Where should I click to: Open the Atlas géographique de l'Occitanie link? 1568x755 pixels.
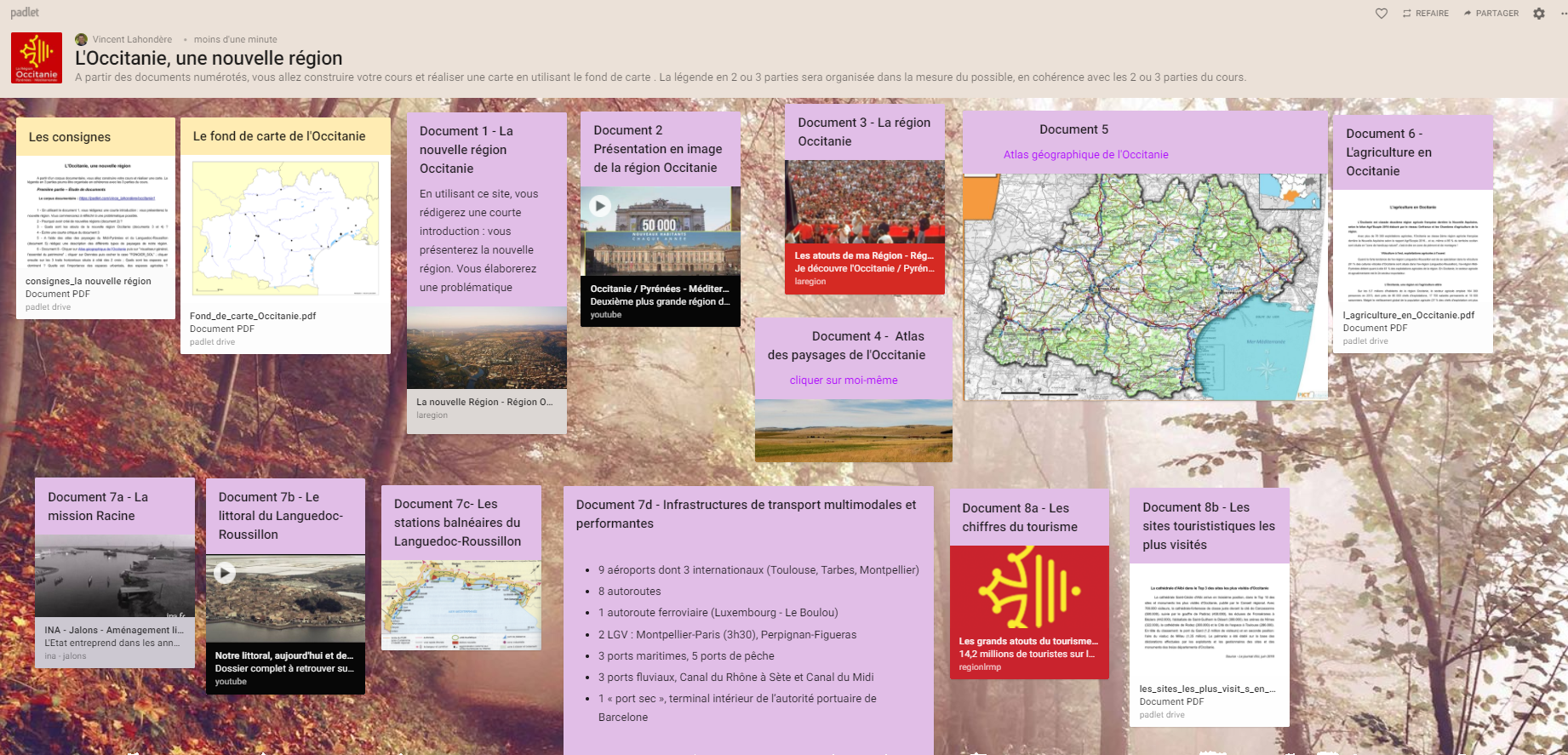[1085, 155]
